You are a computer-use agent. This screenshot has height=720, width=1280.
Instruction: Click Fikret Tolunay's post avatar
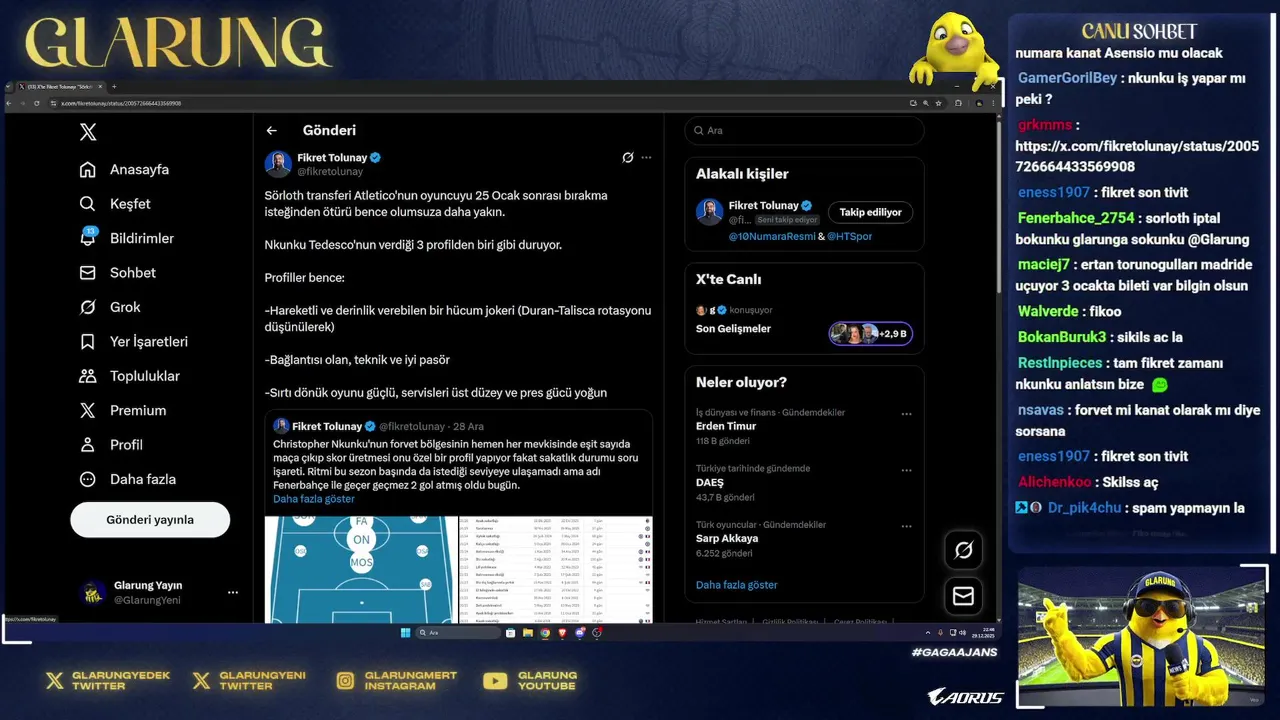[278, 164]
